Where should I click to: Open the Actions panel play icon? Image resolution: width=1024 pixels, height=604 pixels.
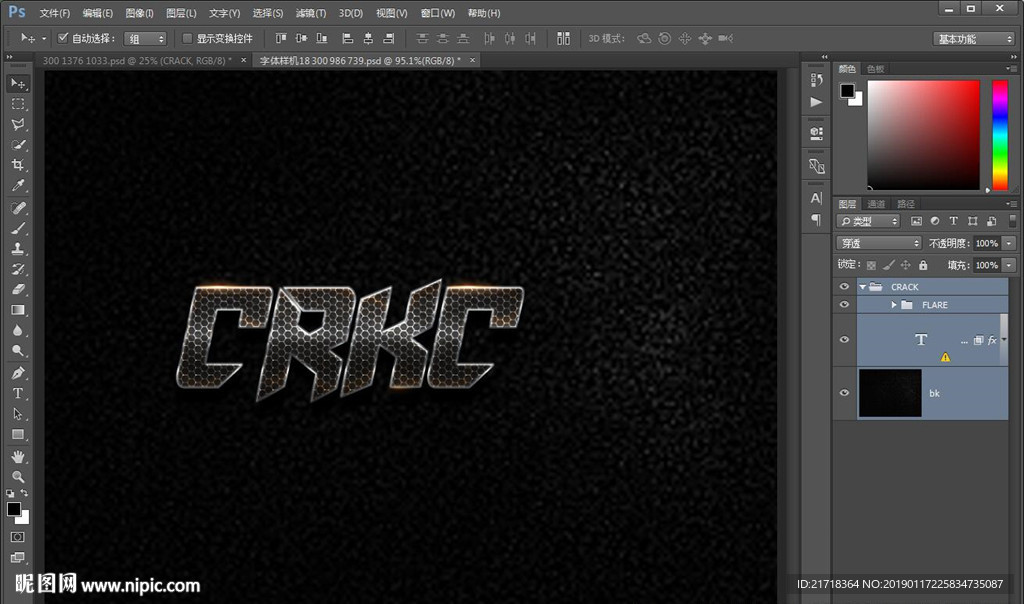click(816, 102)
